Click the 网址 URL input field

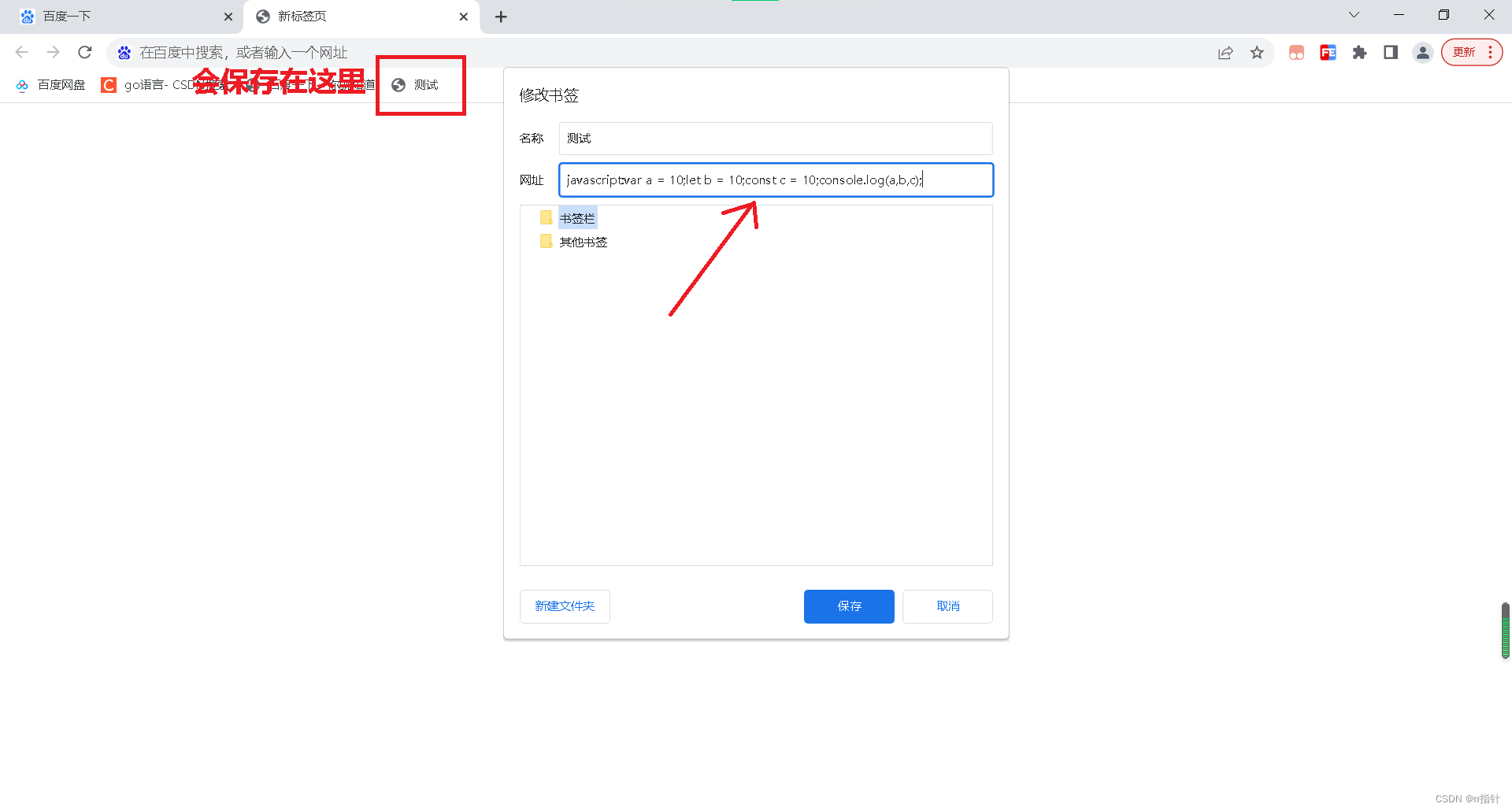[776, 180]
